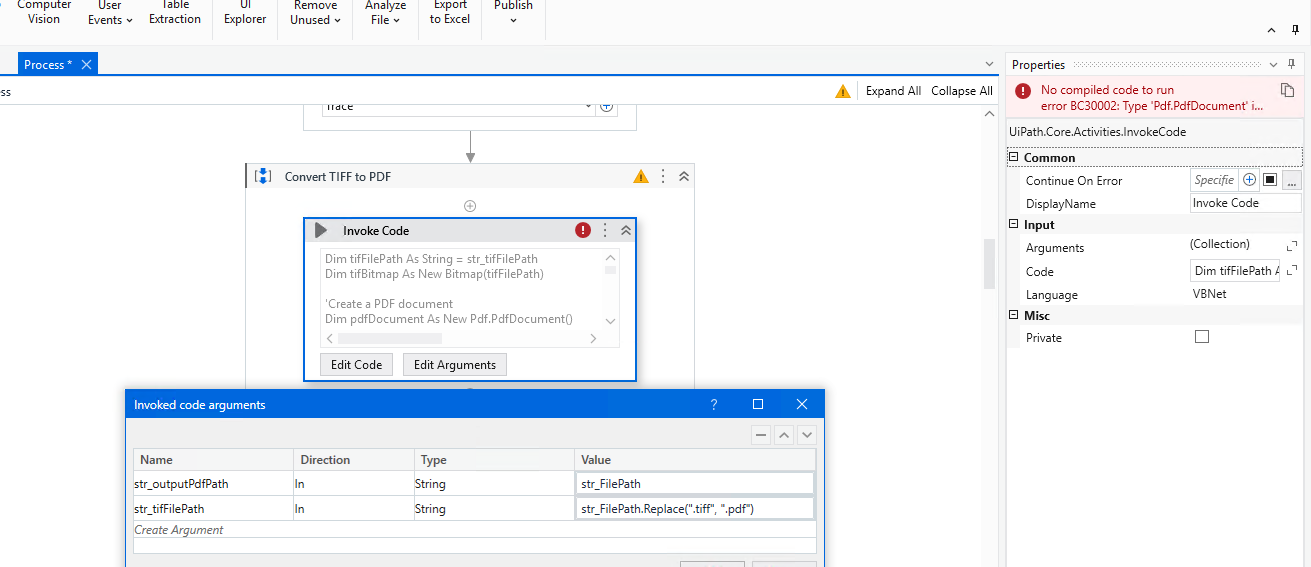The height and width of the screenshot is (567, 1311).
Task: Click red error icon on Invoke Code
Action: (x=583, y=230)
